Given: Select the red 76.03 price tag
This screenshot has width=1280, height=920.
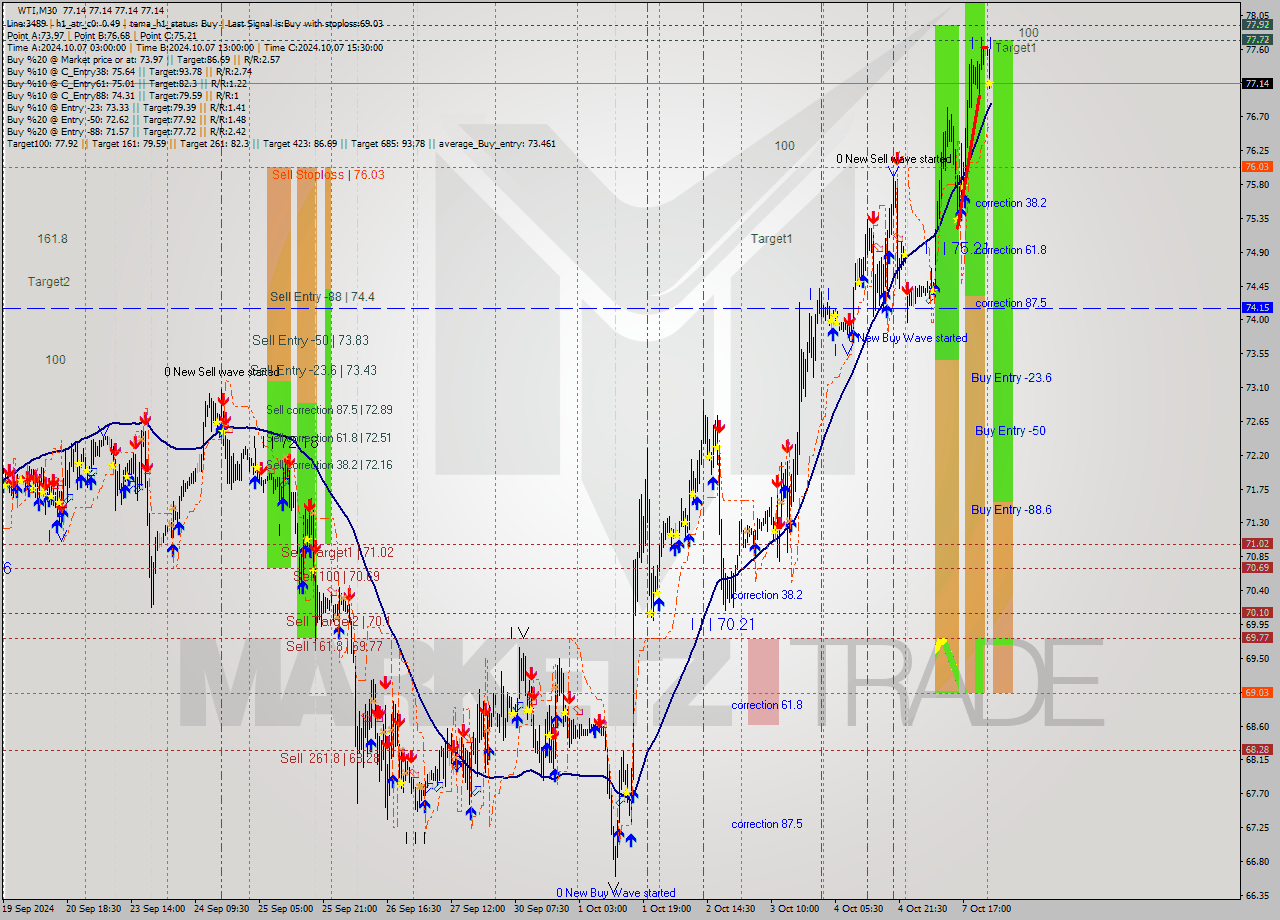Looking at the screenshot, I should (x=1257, y=167).
